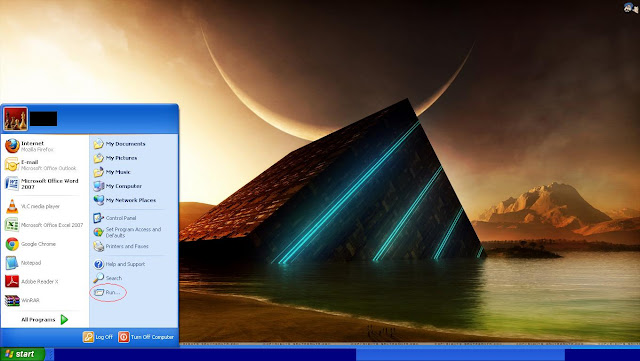Expand All Programs green arrow
This screenshot has height=361, width=640.
[x=64, y=319]
